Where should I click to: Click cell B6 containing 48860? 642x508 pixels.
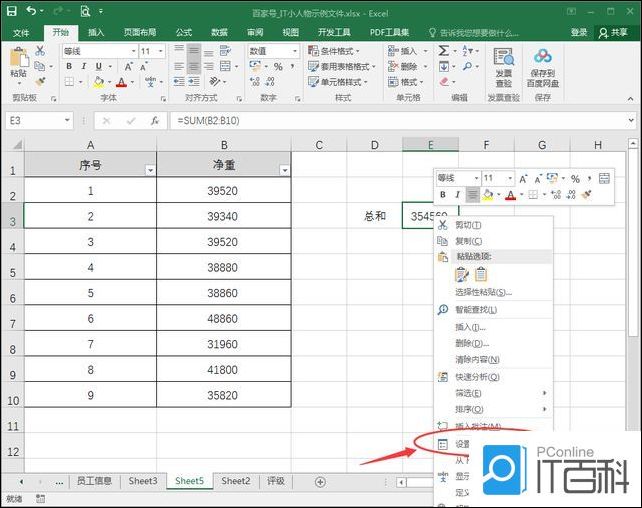point(223,318)
